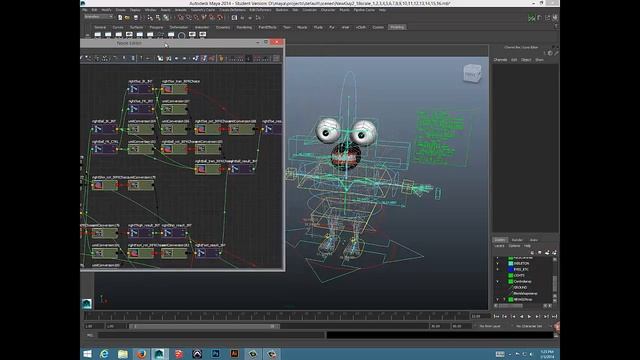Open the Channels menu in Channel Box
The height and width of the screenshot is (360, 640).
pos(500,60)
